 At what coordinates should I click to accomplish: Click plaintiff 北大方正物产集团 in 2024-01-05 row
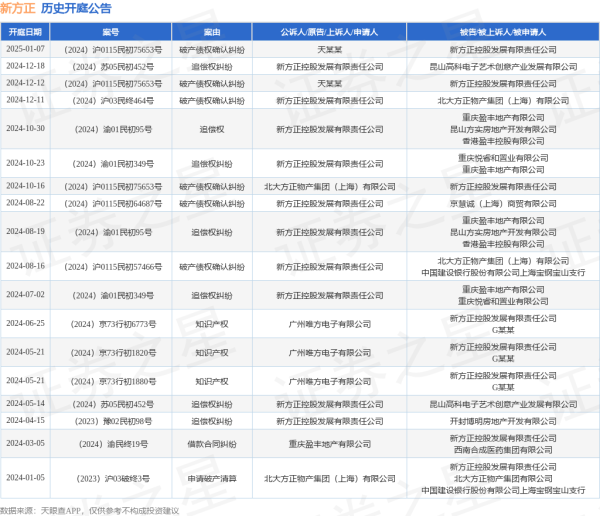tap(329, 478)
